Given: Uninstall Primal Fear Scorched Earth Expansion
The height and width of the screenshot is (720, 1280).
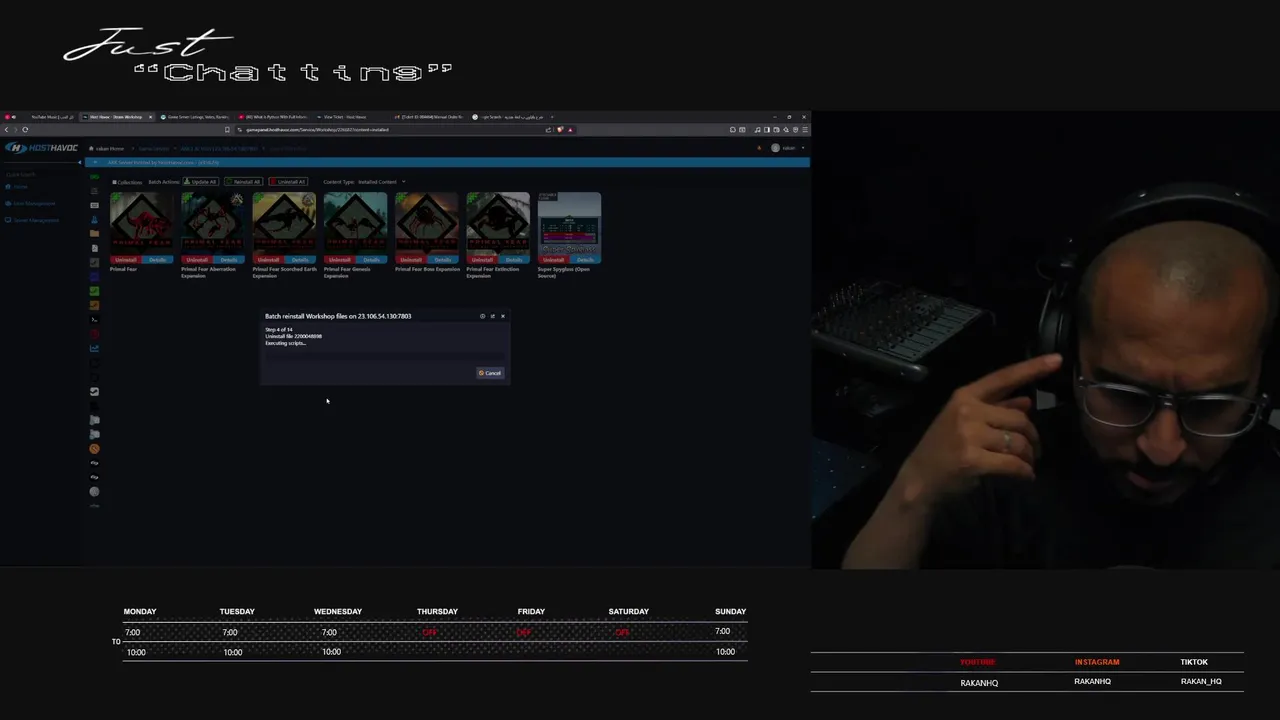Looking at the screenshot, I should (x=268, y=260).
